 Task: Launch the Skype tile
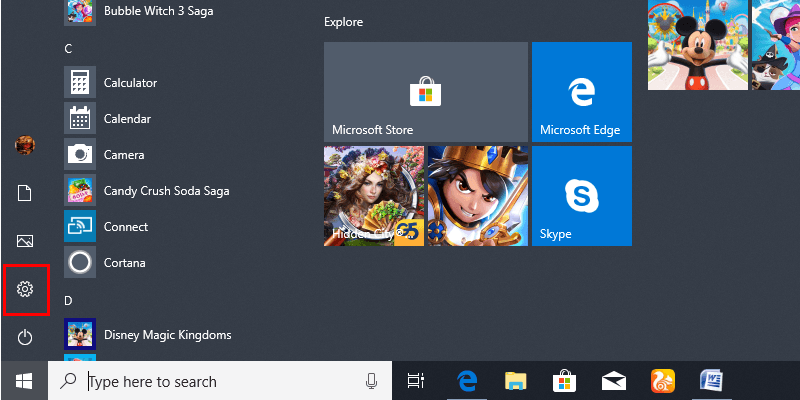coord(581,196)
